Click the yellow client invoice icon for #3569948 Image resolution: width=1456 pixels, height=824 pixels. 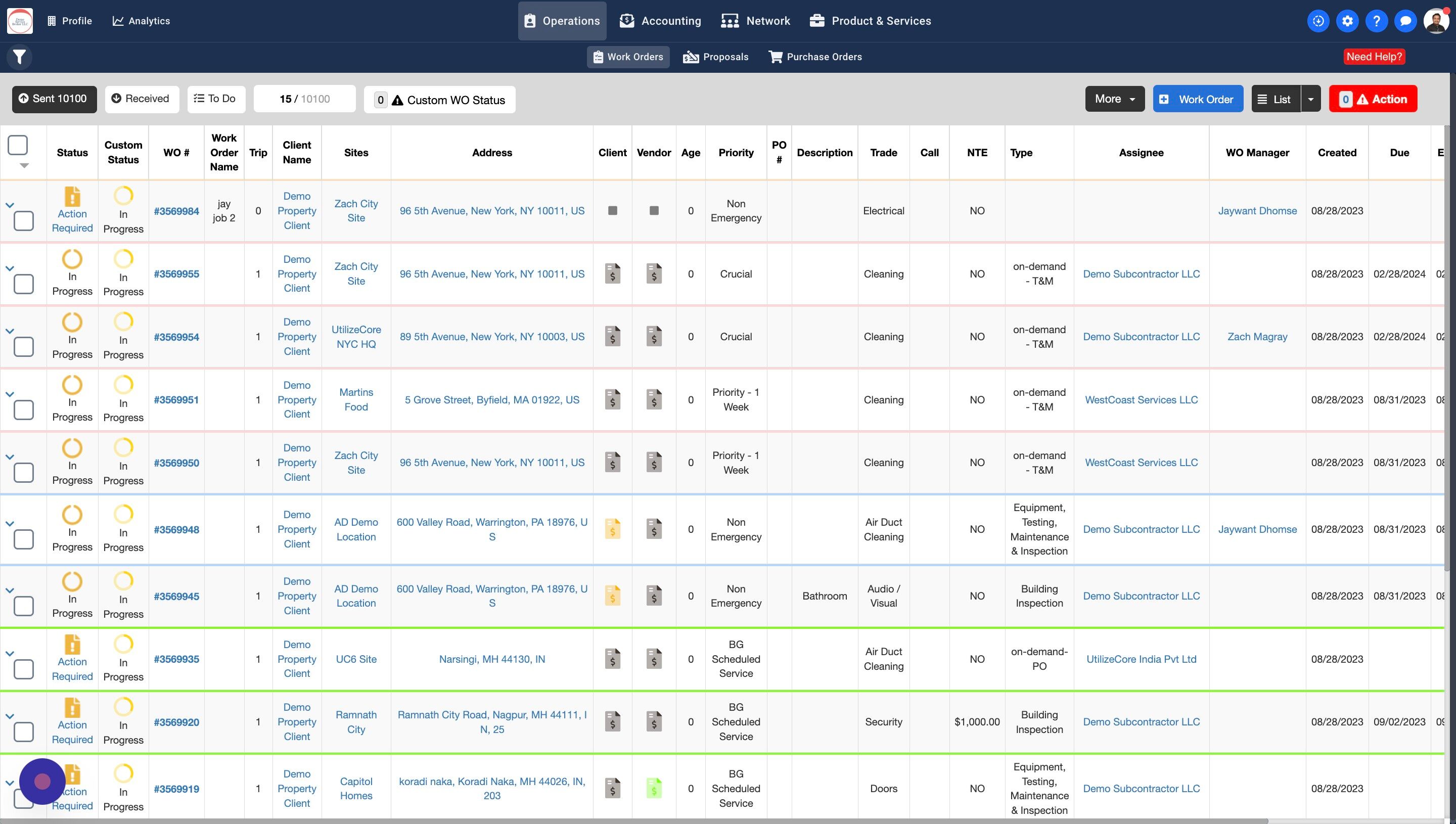tap(612, 529)
